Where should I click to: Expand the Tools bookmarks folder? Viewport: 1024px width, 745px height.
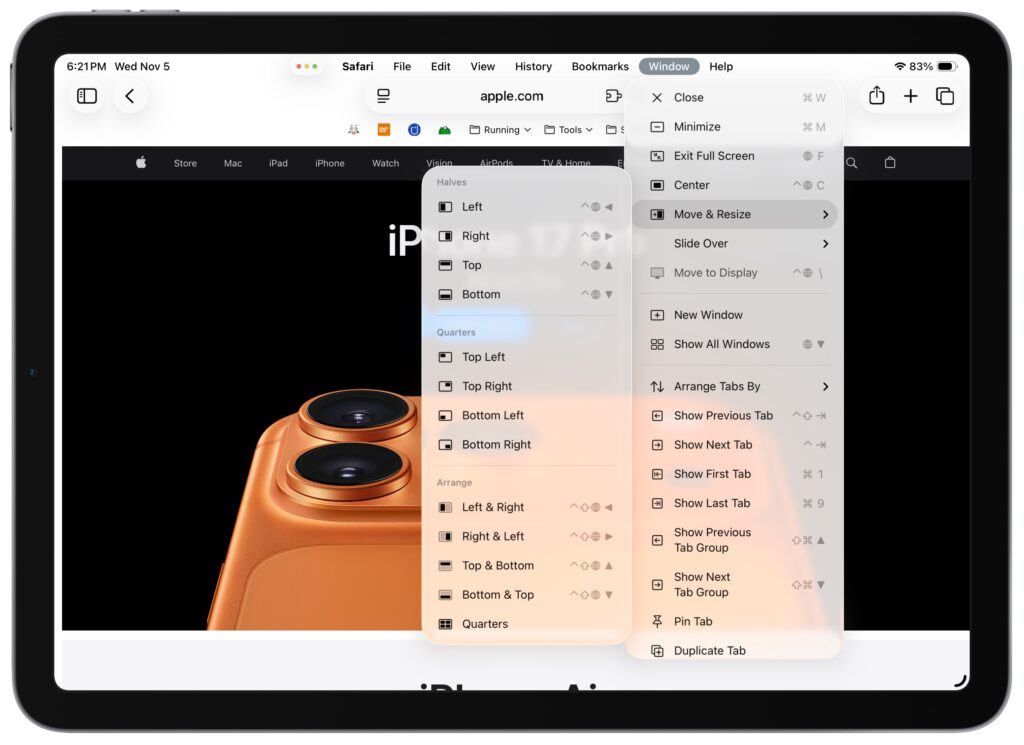[x=567, y=129]
